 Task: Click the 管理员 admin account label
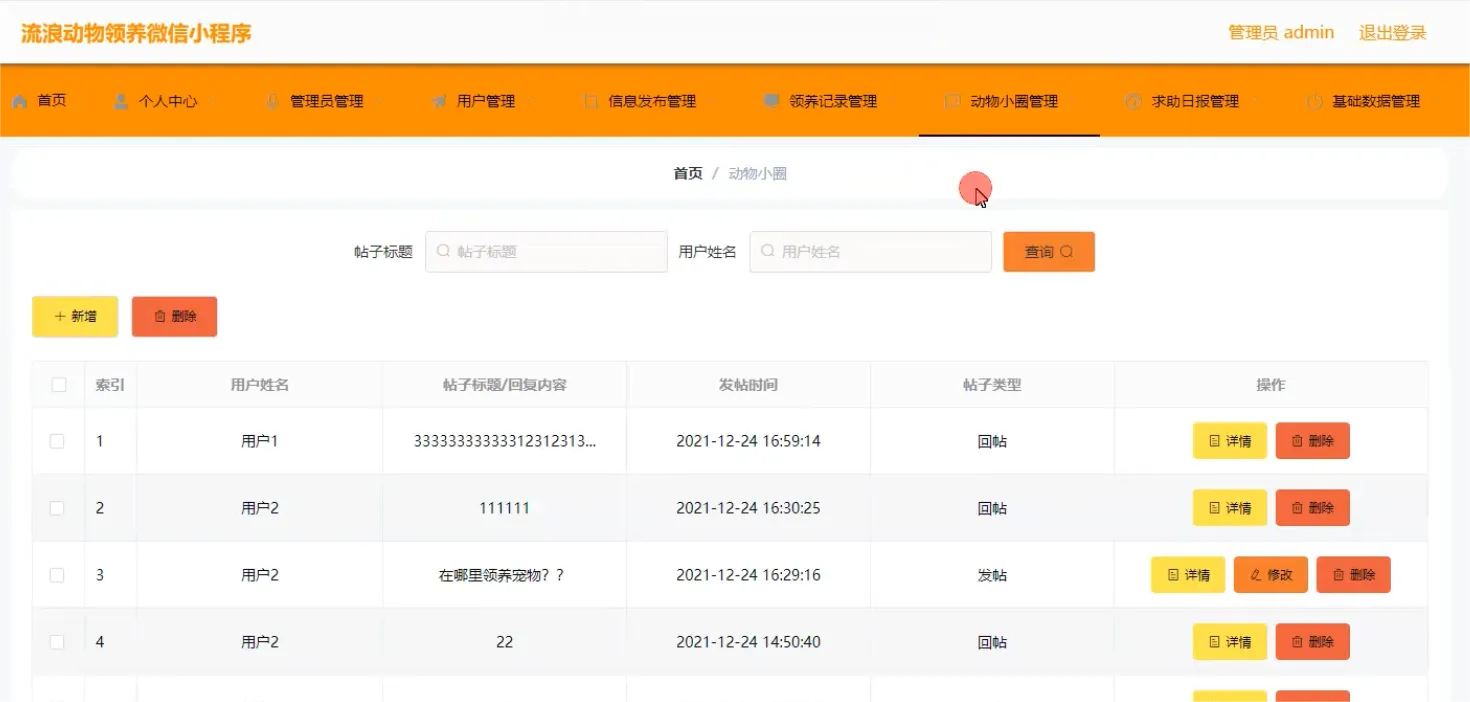coord(1281,33)
